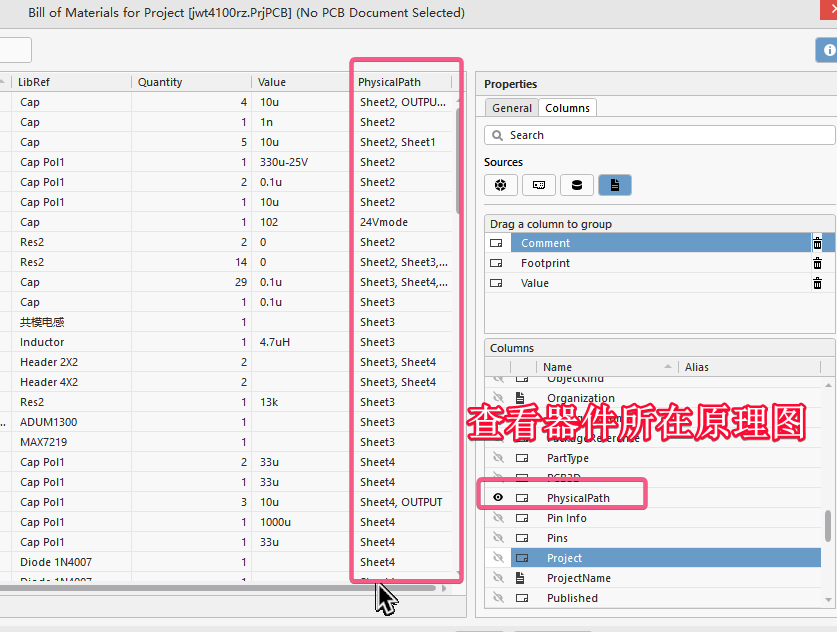This screenshot has width=837, height=632.
Task: Click the PhysicalPath column header in table
Action: coord(402,82)
